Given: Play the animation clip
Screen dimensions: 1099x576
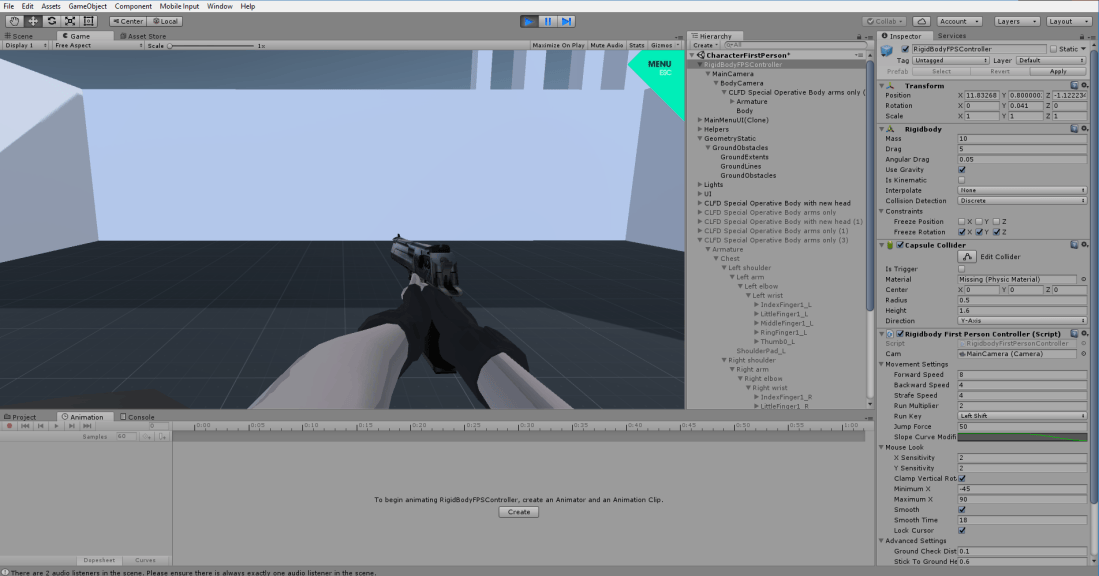Looking at the screenshot, I should pos(56,426).
